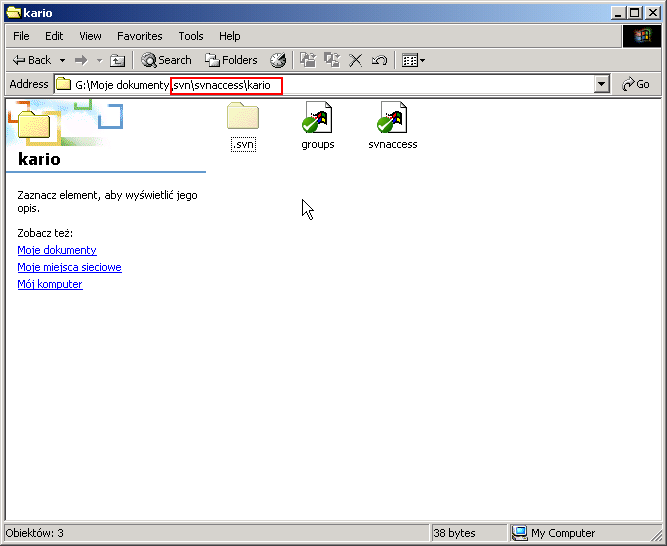Go up one folder level
The image size is (667, 546).
pyautogui.click(x=117, y=60)
